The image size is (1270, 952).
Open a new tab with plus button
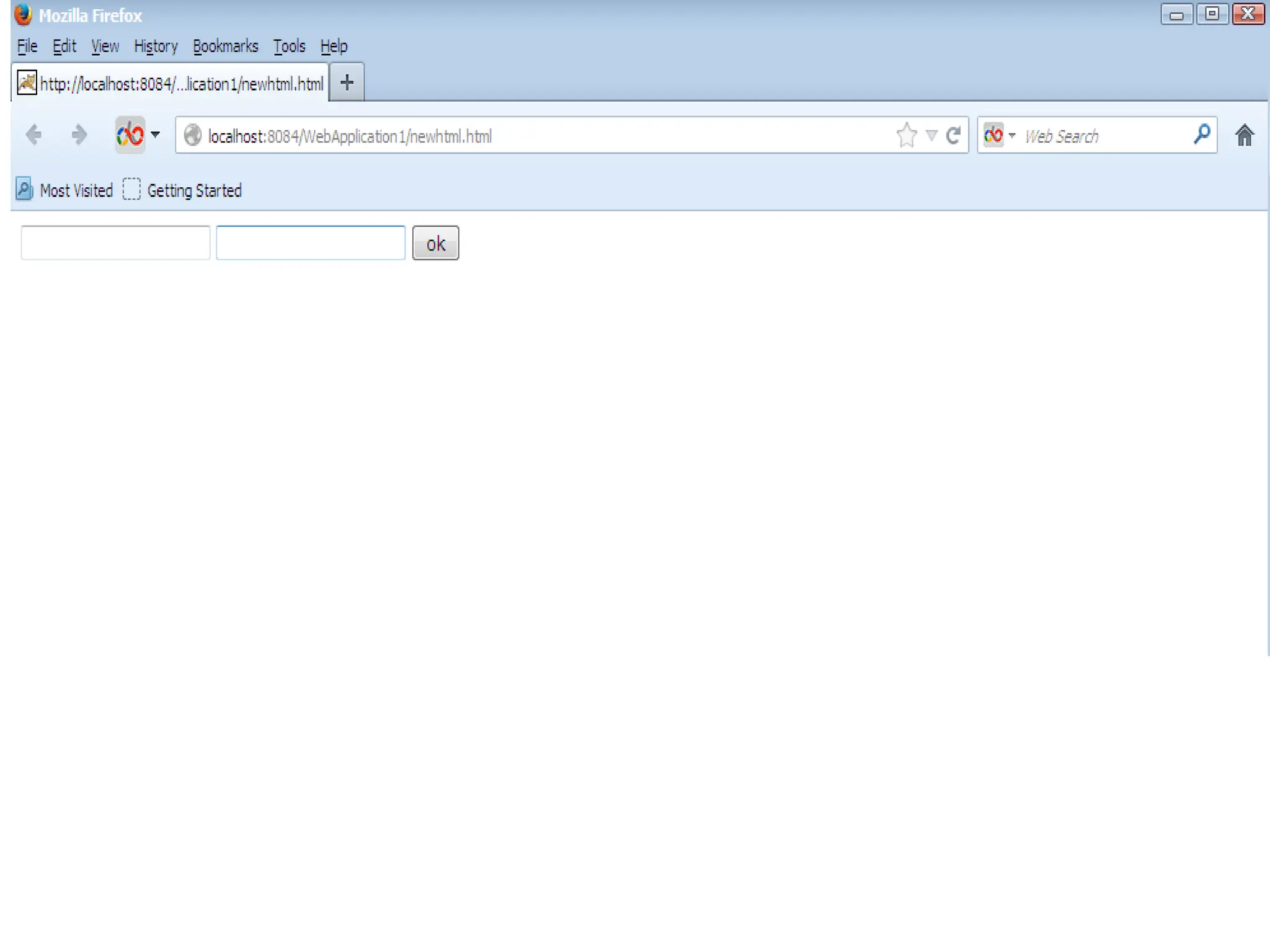click(347, 82)
